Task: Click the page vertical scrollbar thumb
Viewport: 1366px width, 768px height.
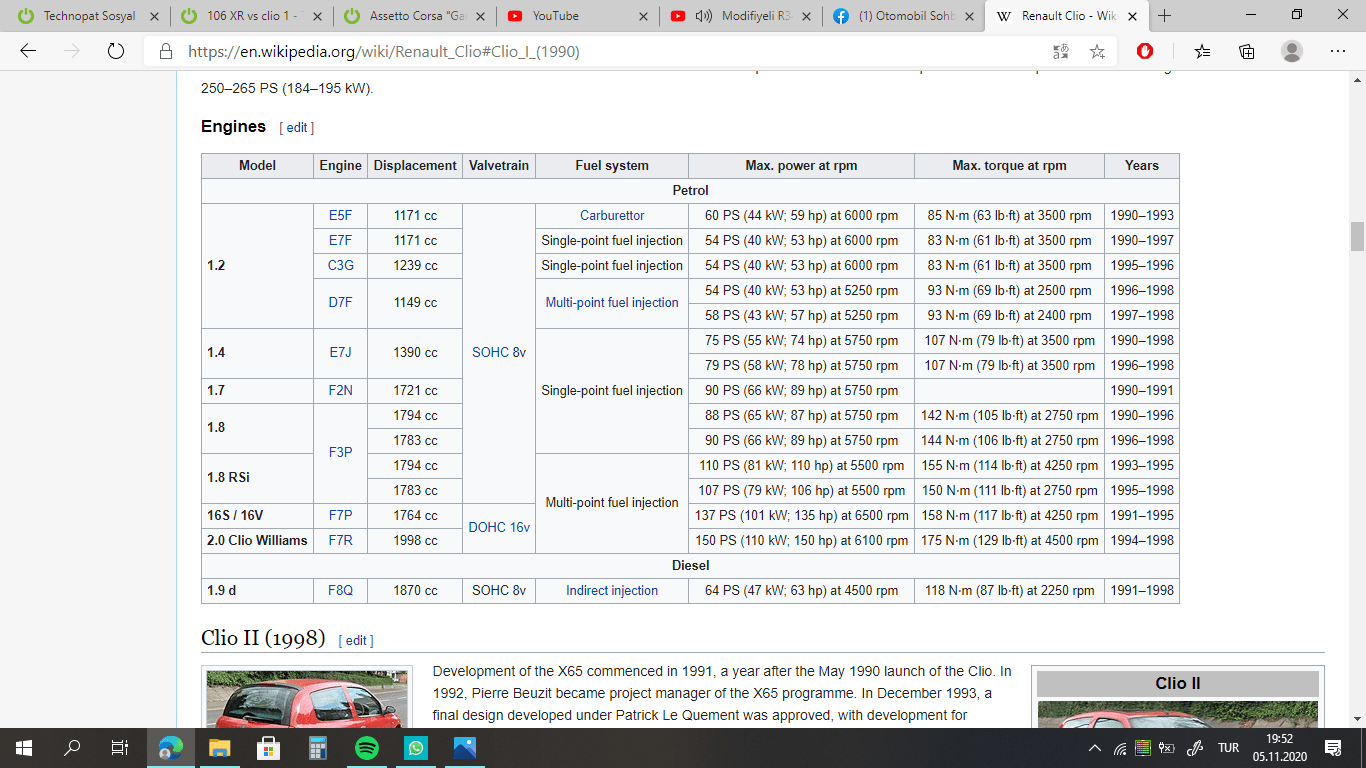Action: (x=1357, y=236)
